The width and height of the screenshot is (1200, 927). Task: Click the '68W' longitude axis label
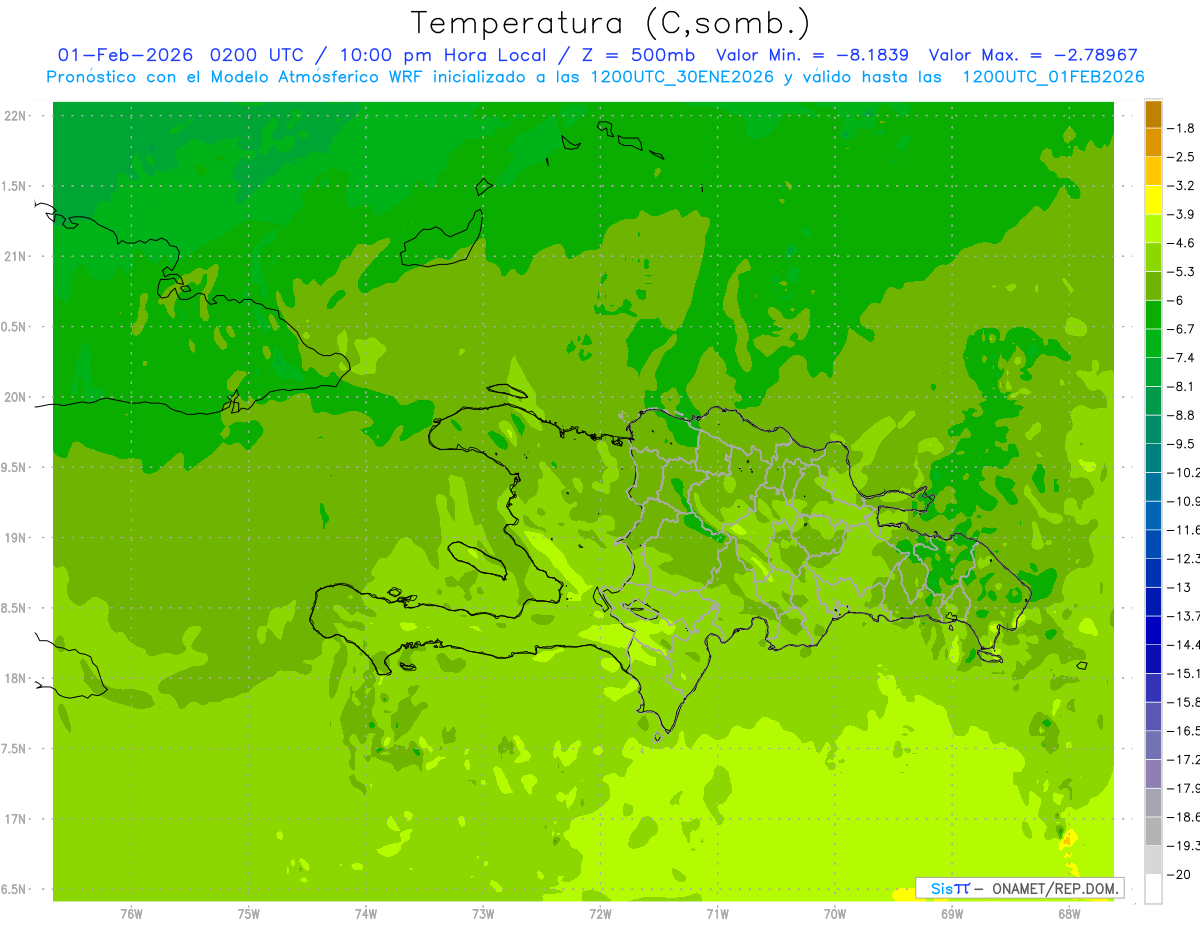[x=1069, y=913]
